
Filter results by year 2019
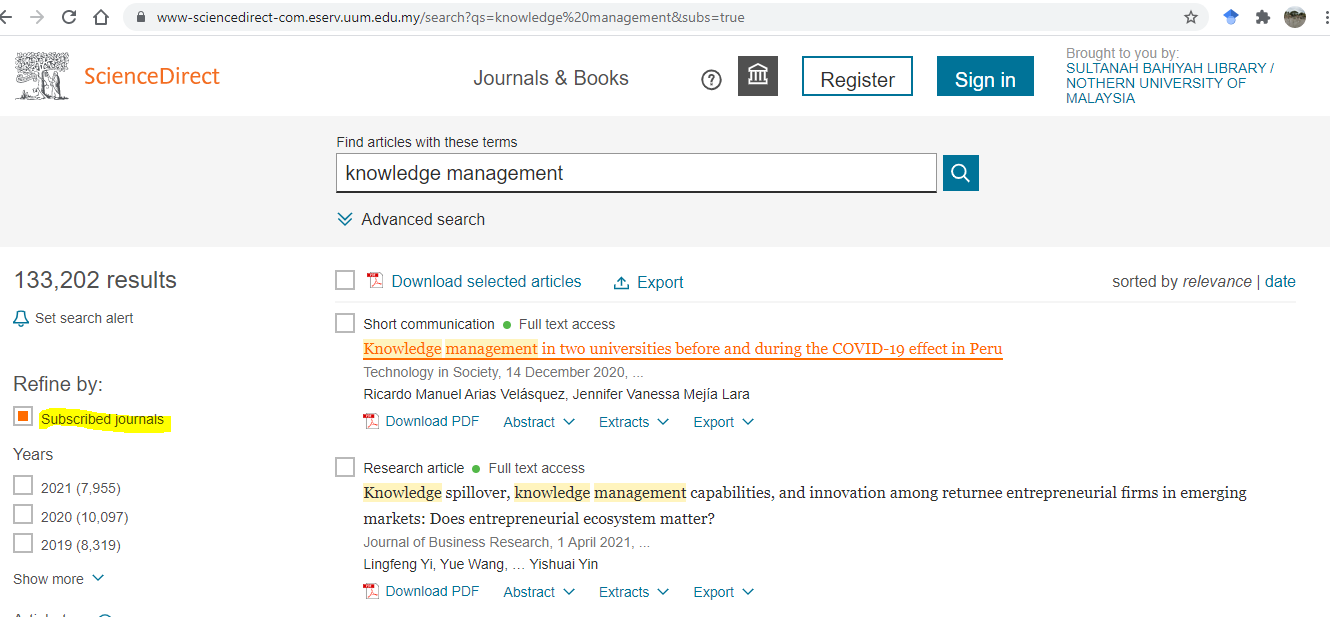23,543
